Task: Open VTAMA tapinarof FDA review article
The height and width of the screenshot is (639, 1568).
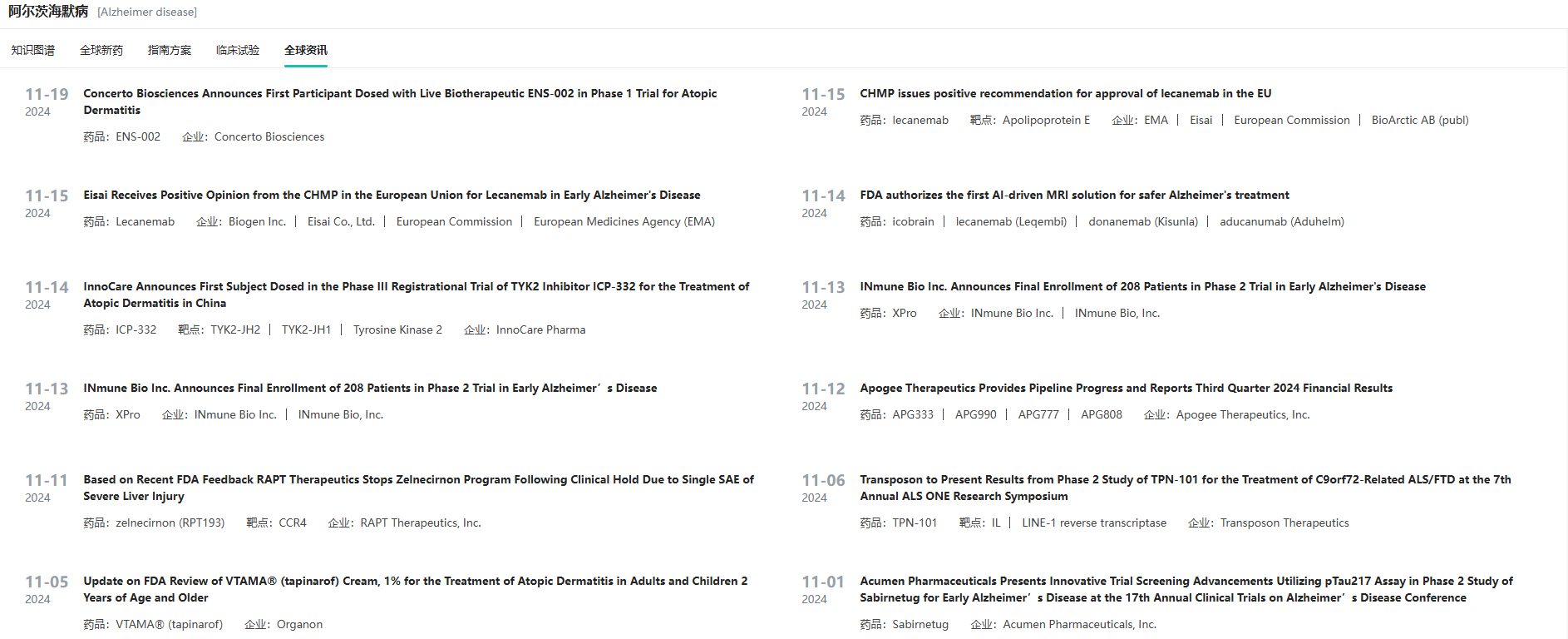Action: click(x=415, y=582)
